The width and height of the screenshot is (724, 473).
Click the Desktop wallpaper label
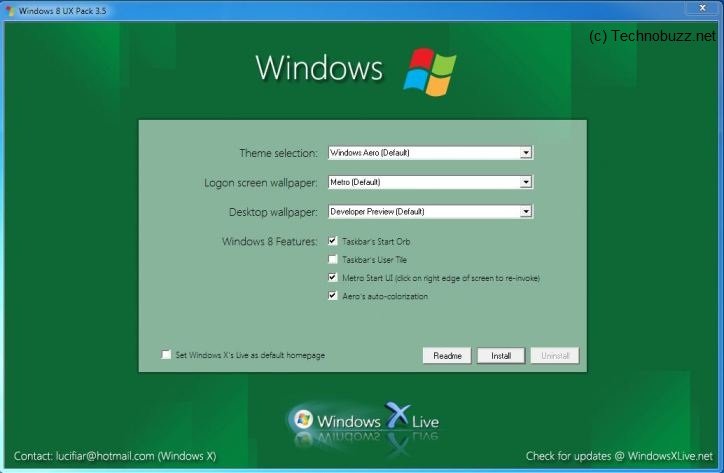[273, 212]
